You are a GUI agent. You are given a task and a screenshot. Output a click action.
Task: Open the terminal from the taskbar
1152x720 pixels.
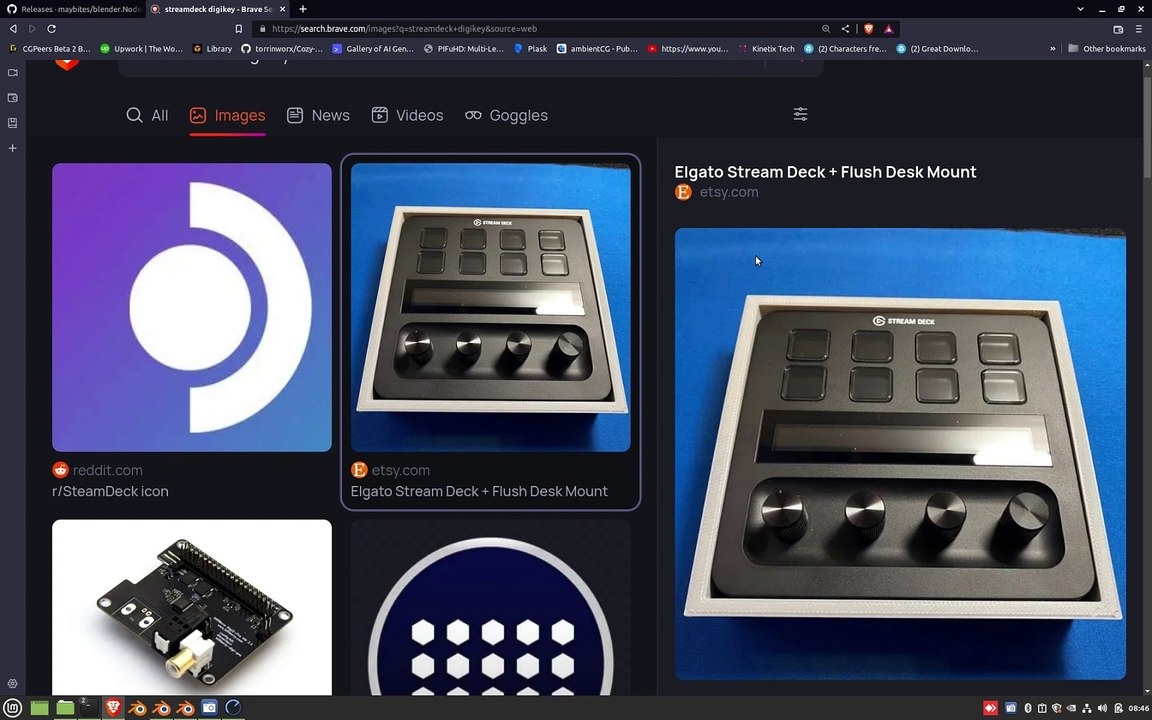[x=88, y=708]
